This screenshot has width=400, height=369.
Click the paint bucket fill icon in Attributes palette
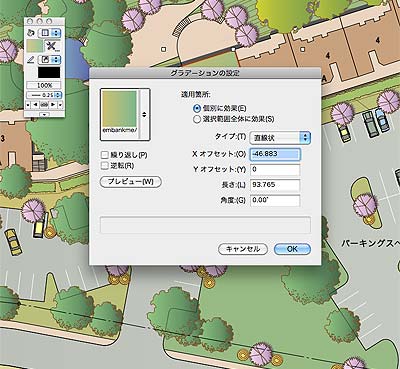pos(31,33)
